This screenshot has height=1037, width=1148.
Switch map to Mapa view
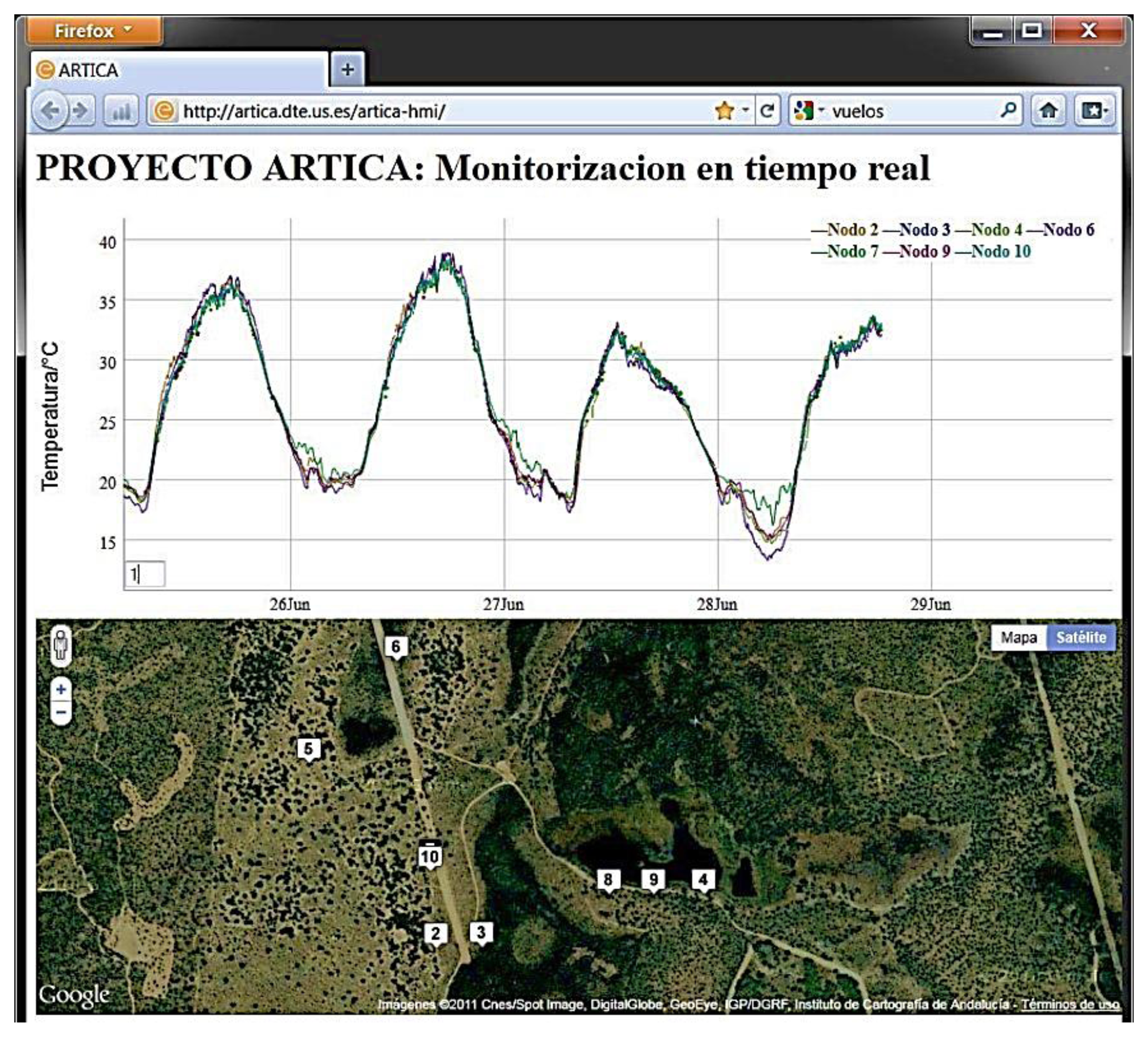1018,638
